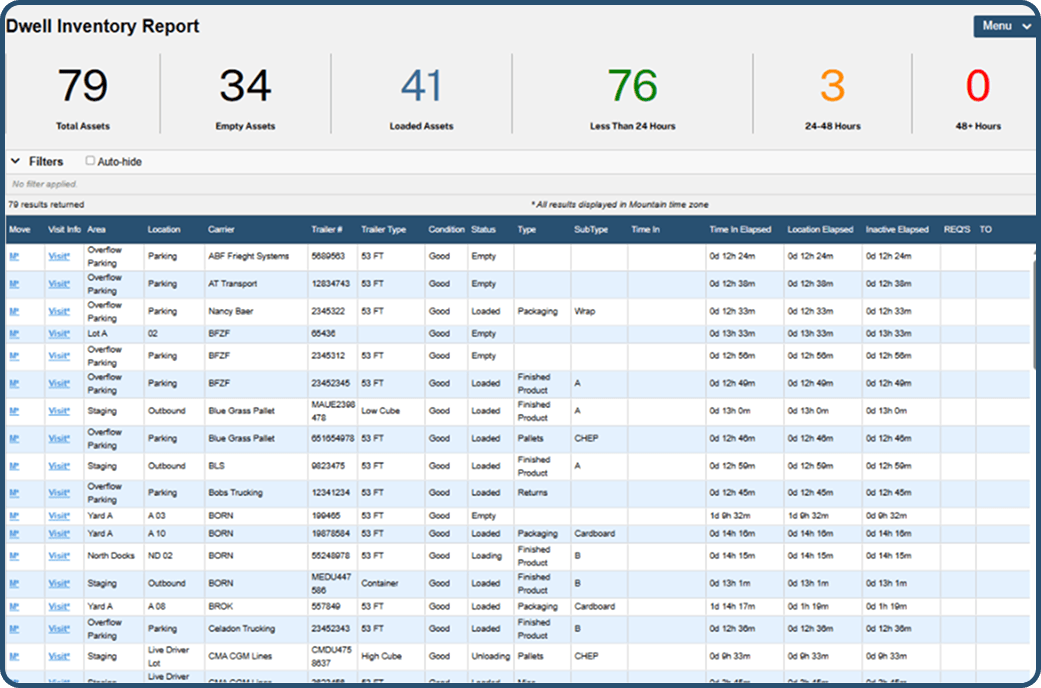Click MP link for the CMA CGM Lines row
The height and width of the screenshot is (688, 1041).
[x=13, y=656]
